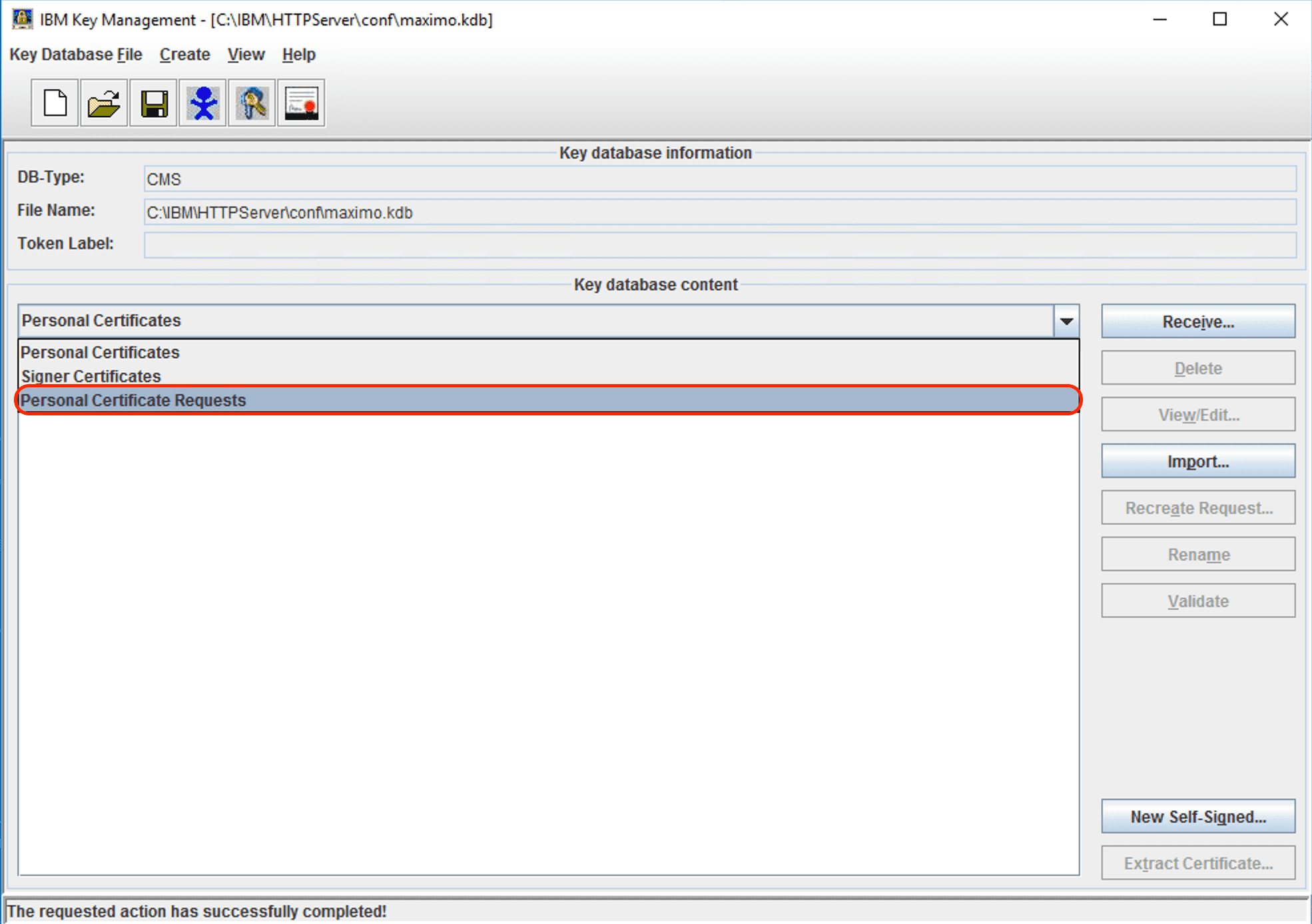Viewport: 1312px width, 924px height.
Task: Click the Receive... button
Action: (1197, 322)
